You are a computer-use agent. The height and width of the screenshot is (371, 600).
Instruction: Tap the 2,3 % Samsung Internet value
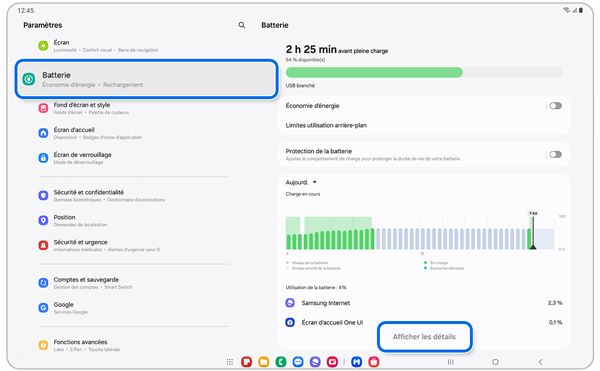(x=555, y=303)
